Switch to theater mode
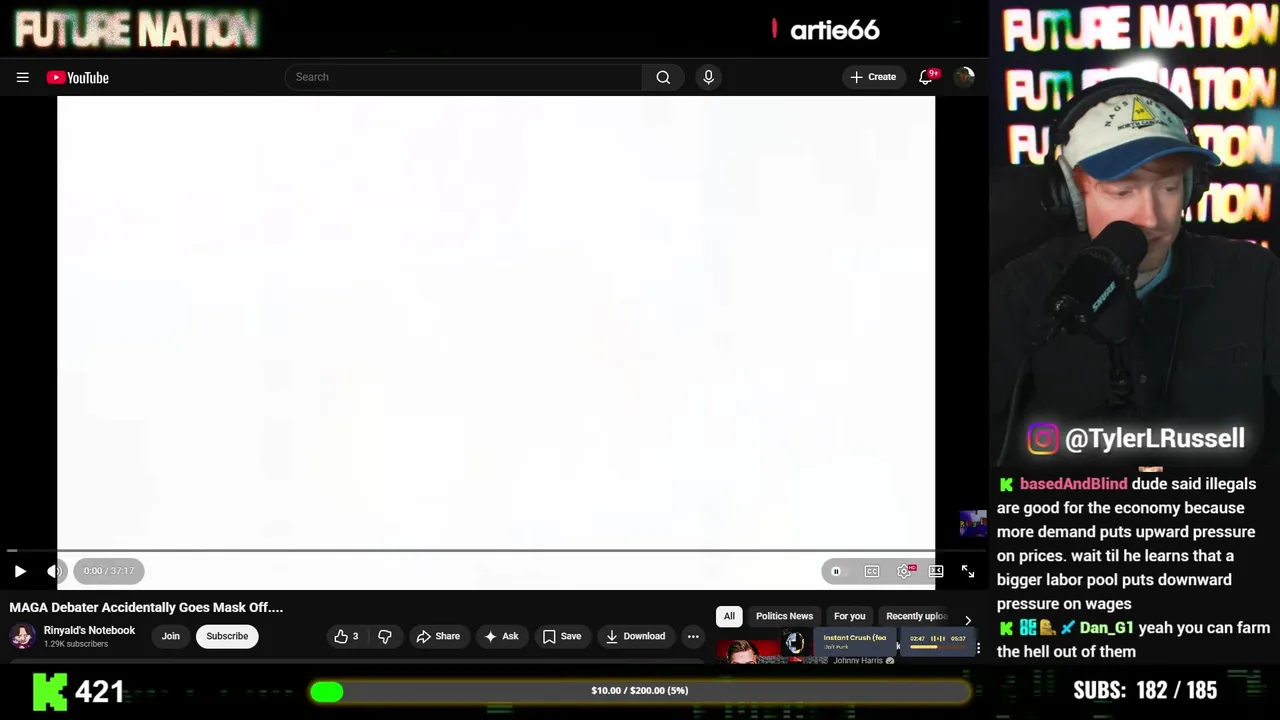Viewport: 1280px width, 720px height. point(936,571)
